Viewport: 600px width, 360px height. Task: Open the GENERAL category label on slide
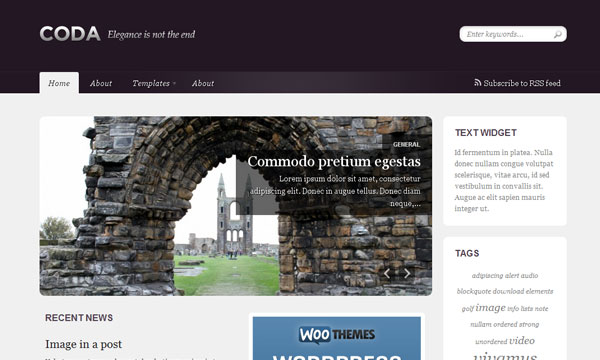click(406, 145)
